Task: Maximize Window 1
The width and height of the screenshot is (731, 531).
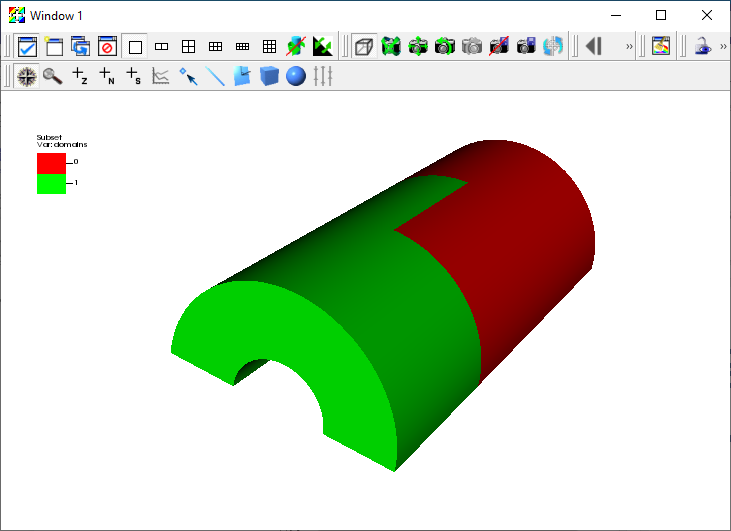Action: point(661,15)
